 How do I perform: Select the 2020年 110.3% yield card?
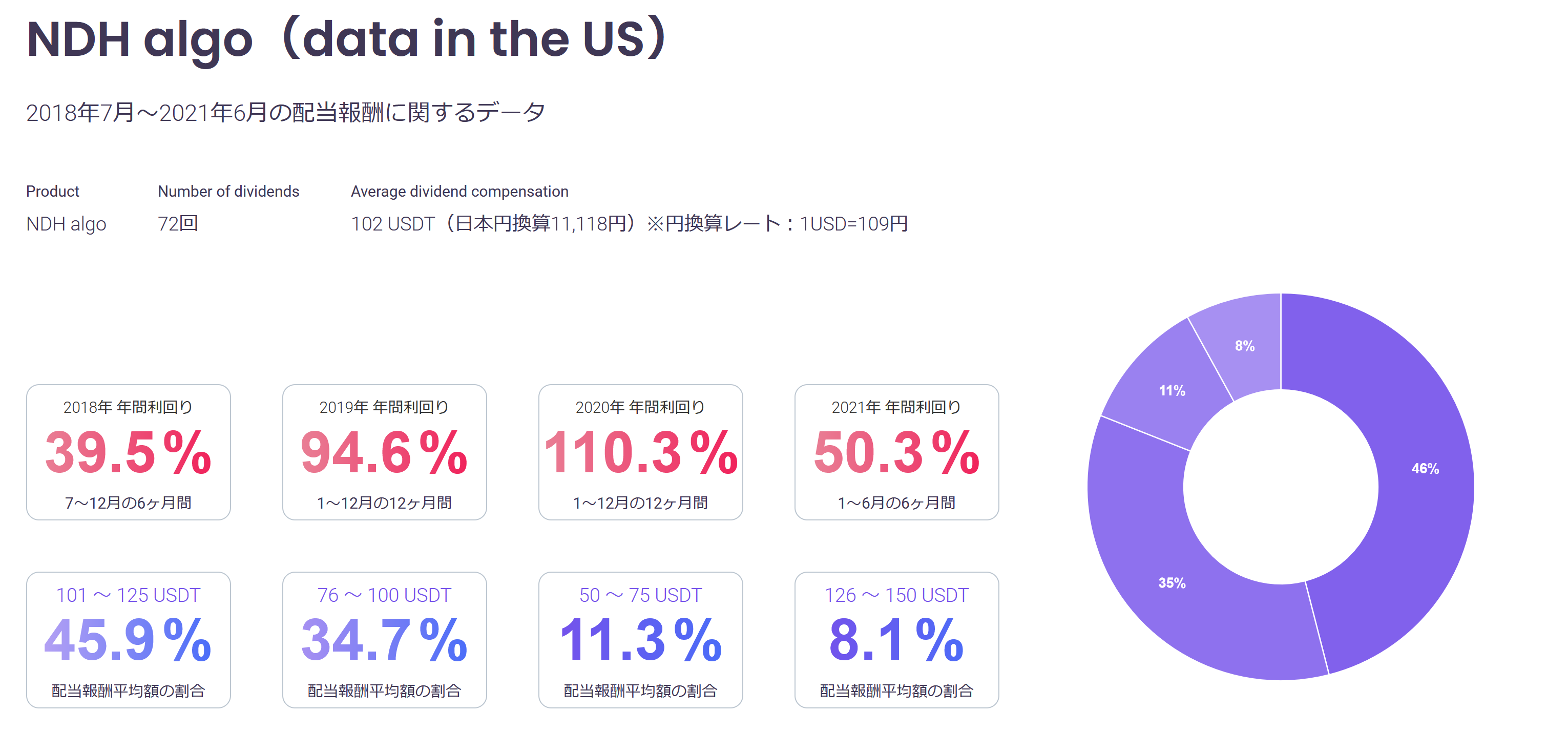point(640,452)
